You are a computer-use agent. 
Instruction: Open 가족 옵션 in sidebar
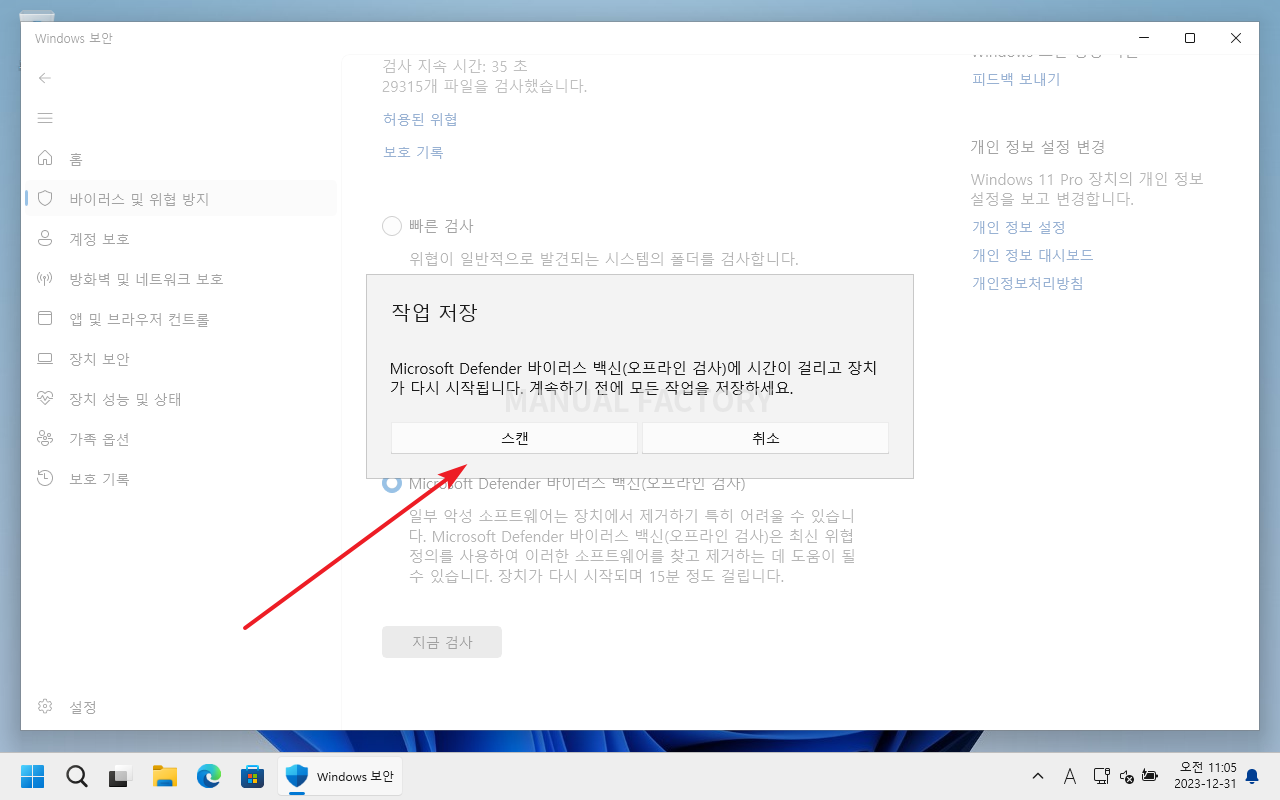(x=180, y=439)
